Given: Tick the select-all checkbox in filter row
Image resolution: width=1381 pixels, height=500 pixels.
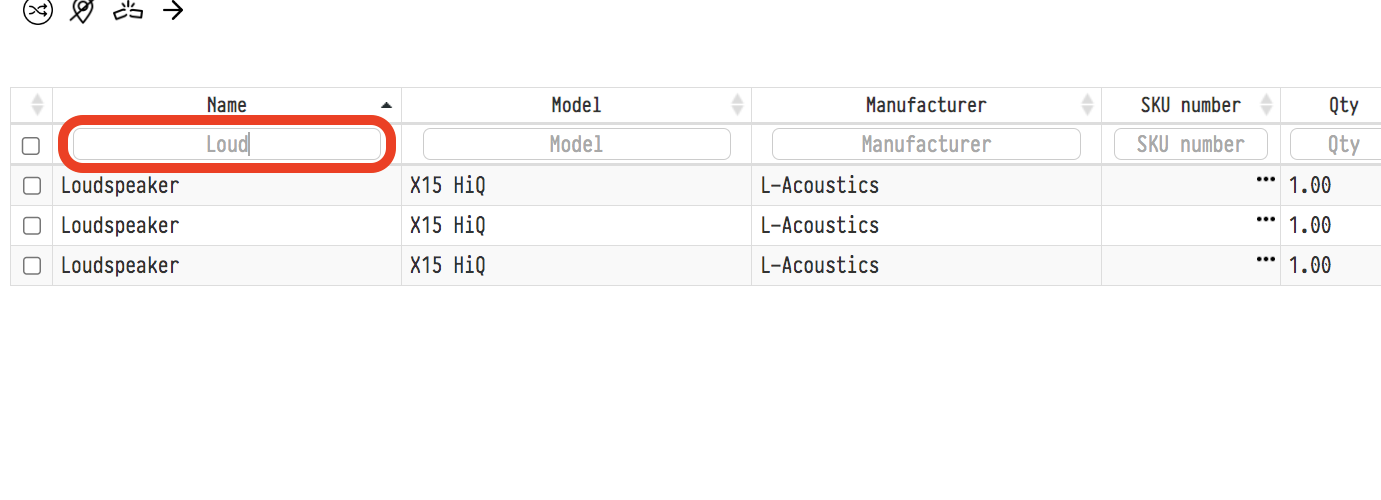Looking at the screenshot, I should click(x=31, y=146).
